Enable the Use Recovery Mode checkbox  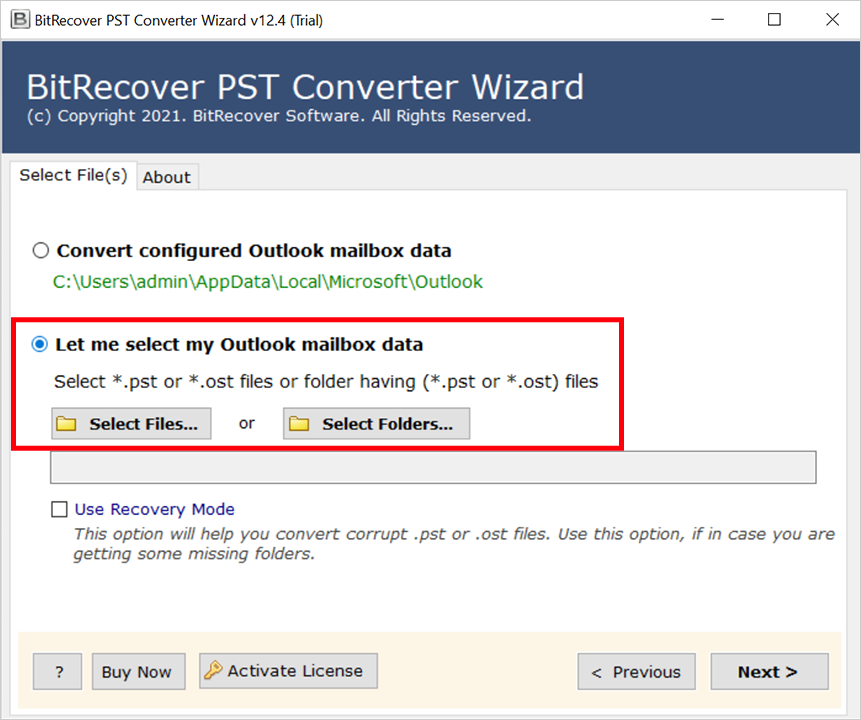point(60,510)
